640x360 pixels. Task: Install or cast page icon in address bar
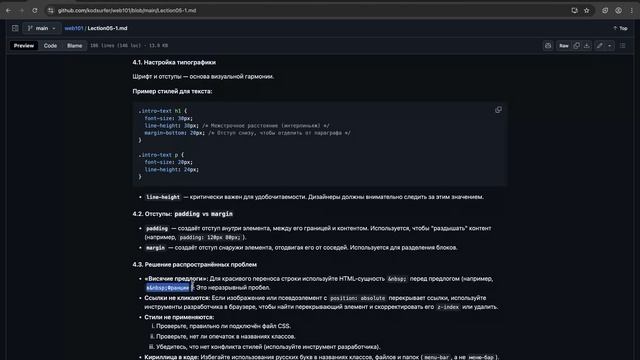point(574,11)
